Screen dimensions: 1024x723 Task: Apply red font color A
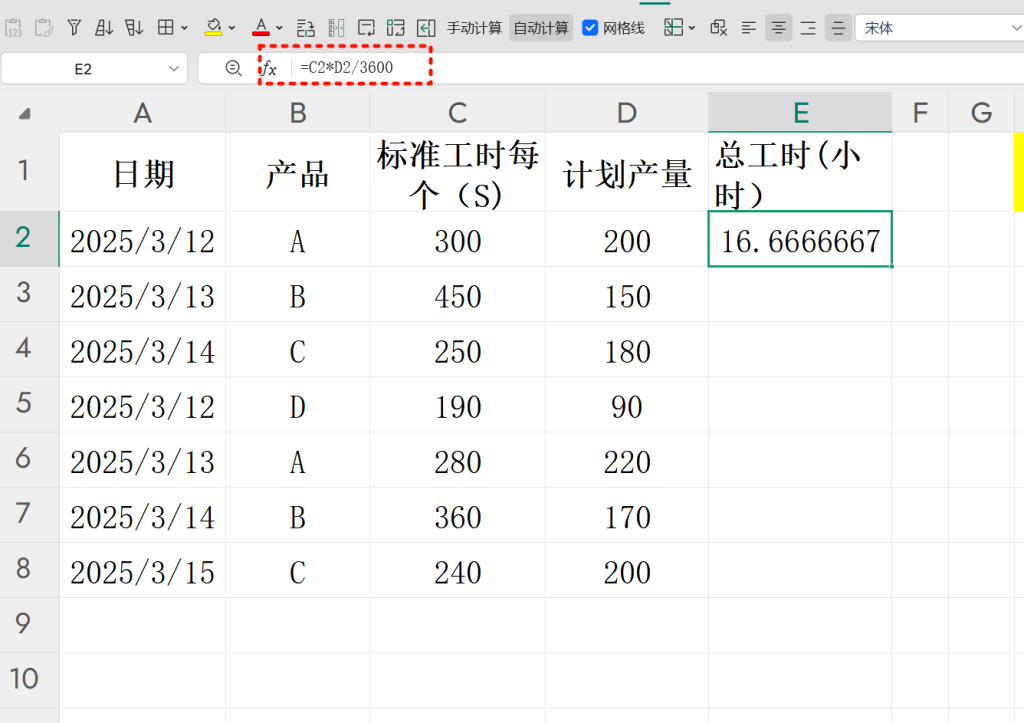click(x=261, y=27)
